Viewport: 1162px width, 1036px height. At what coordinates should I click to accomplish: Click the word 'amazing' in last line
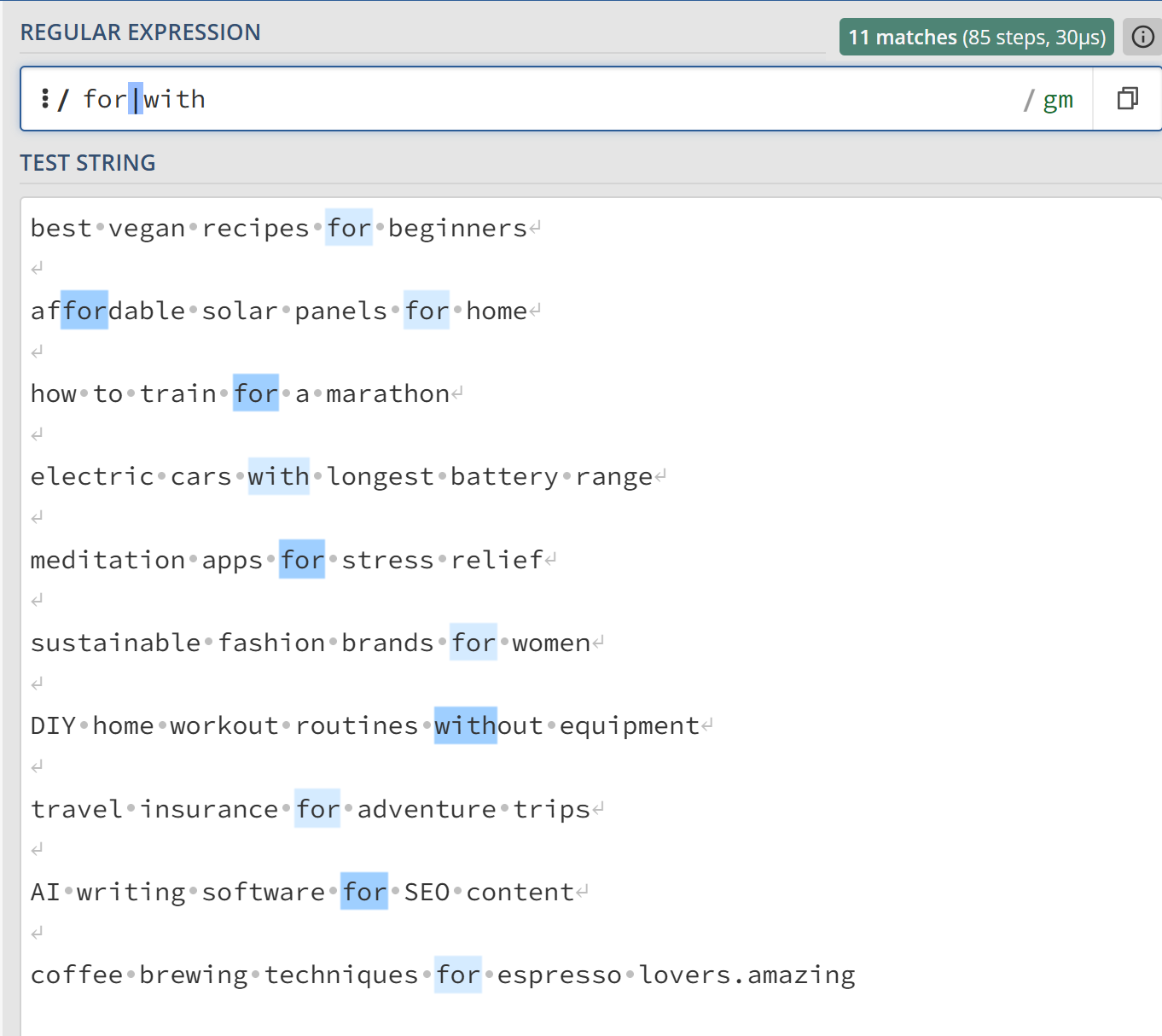coord(801,975)
